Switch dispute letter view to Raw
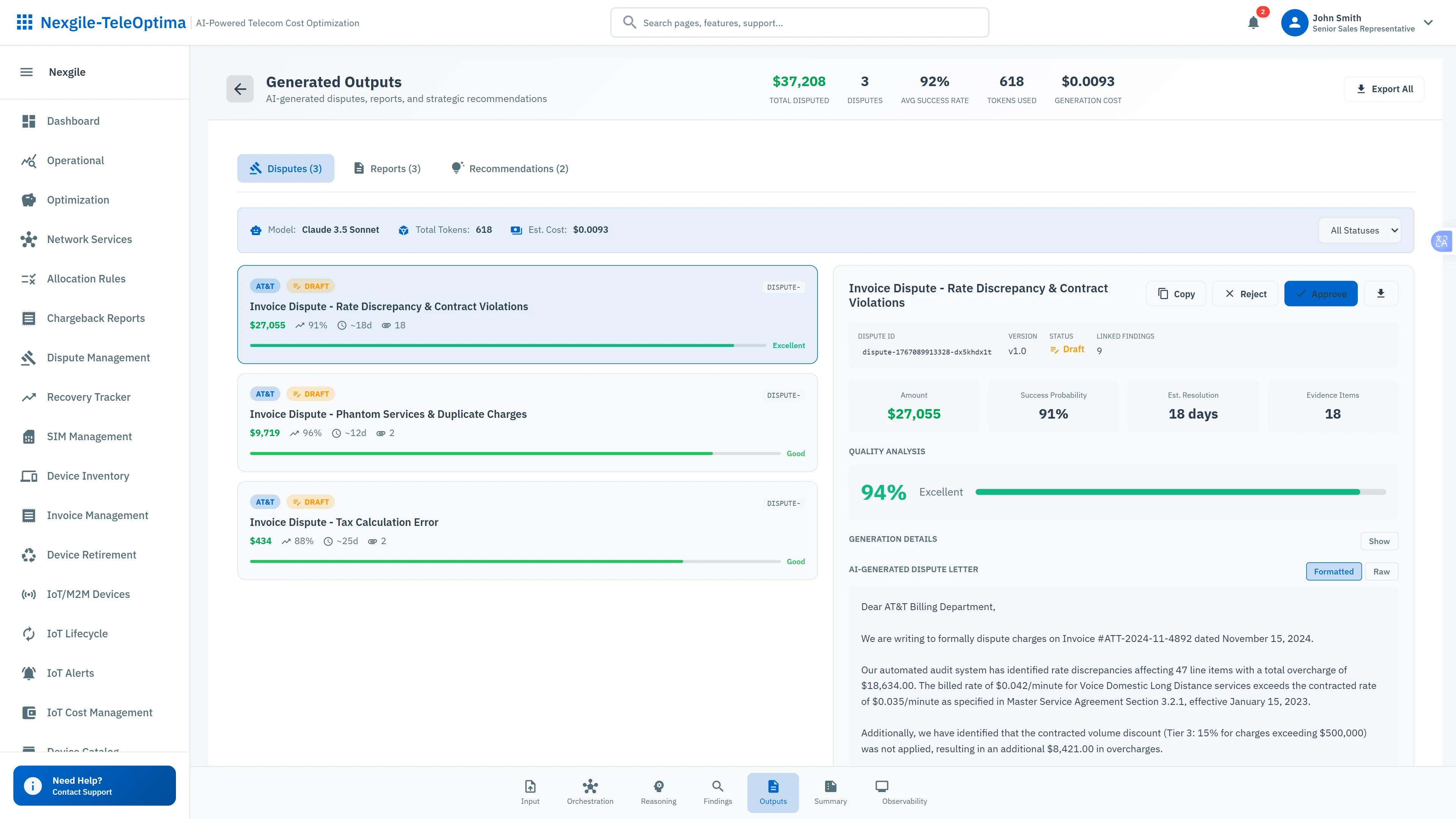Viewport: 1456px width, 819px height. click(1381, 571)
